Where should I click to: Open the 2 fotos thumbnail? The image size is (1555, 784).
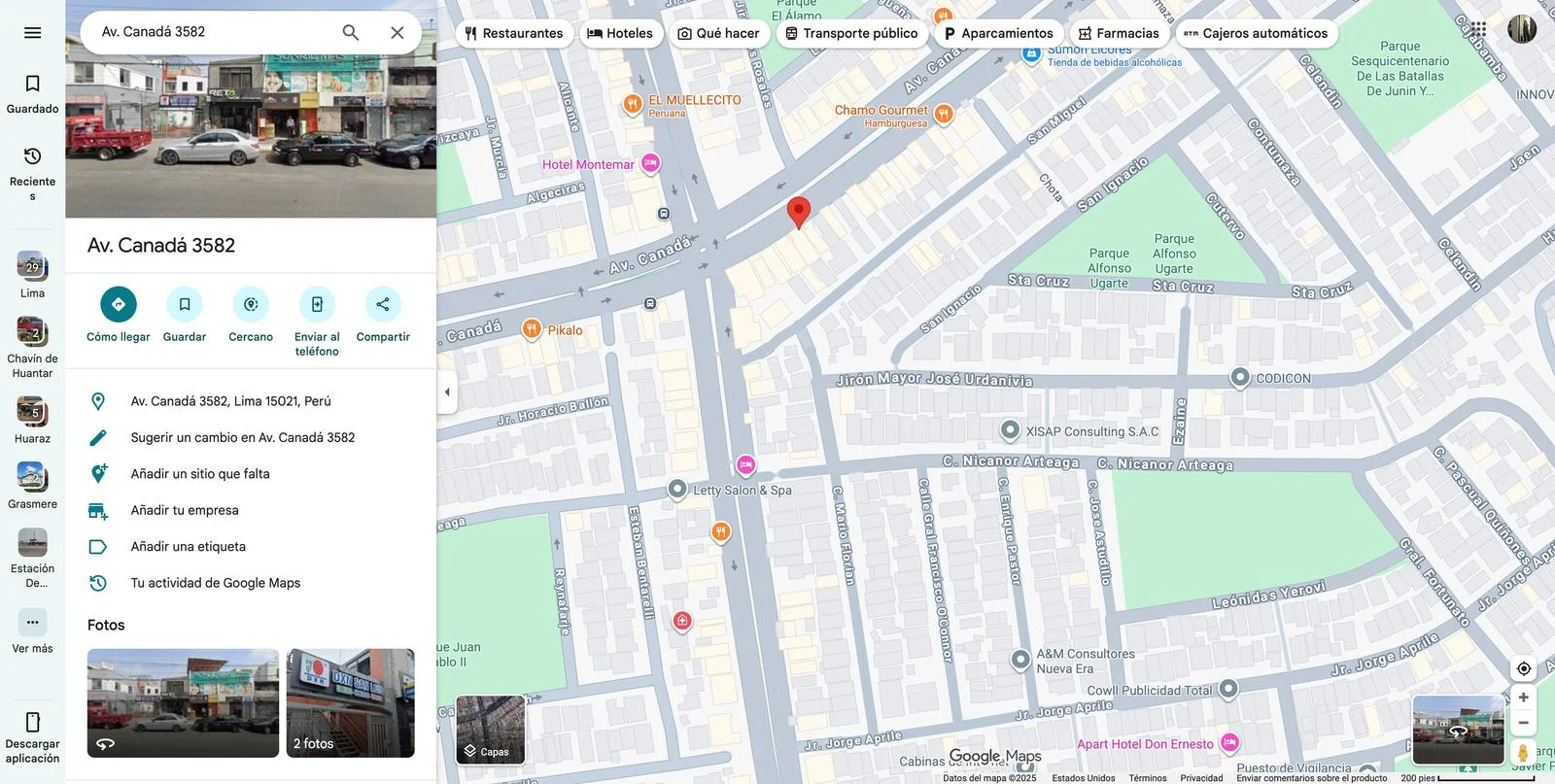[350, 702]
